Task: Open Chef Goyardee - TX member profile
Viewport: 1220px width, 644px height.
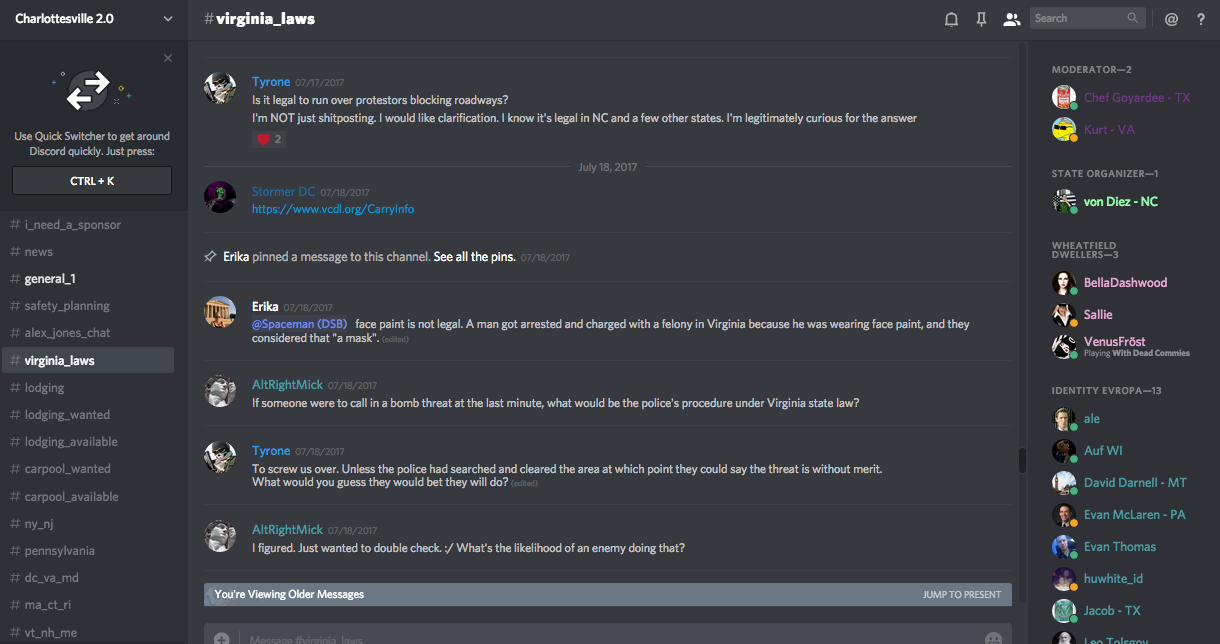Action: pos(1137,98)
